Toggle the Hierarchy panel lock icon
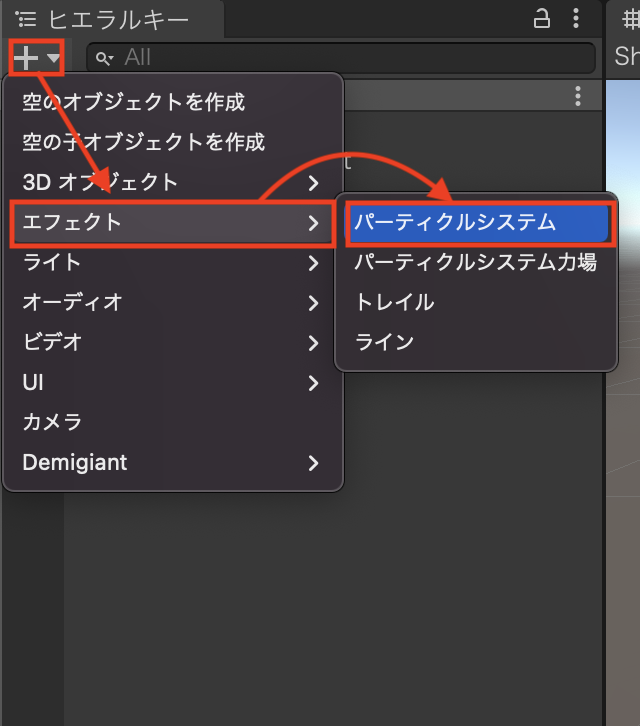 point(541,19)
